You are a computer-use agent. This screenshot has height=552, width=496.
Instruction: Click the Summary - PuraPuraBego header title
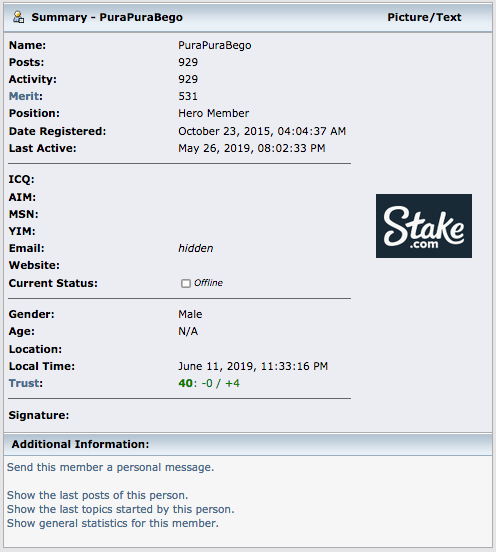(x=107, y=17)
